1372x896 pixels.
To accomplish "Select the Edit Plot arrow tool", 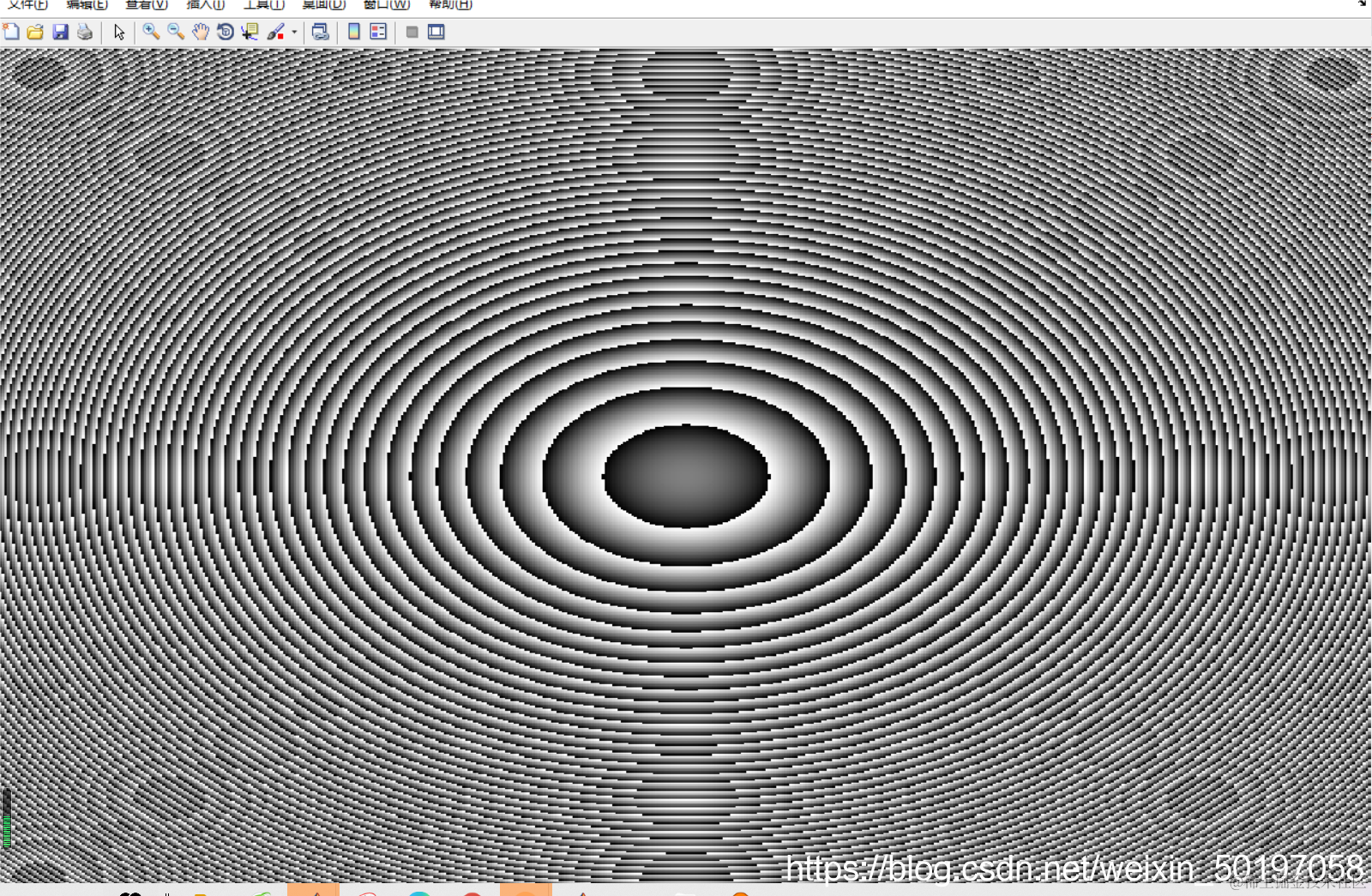I will (119, 32).
